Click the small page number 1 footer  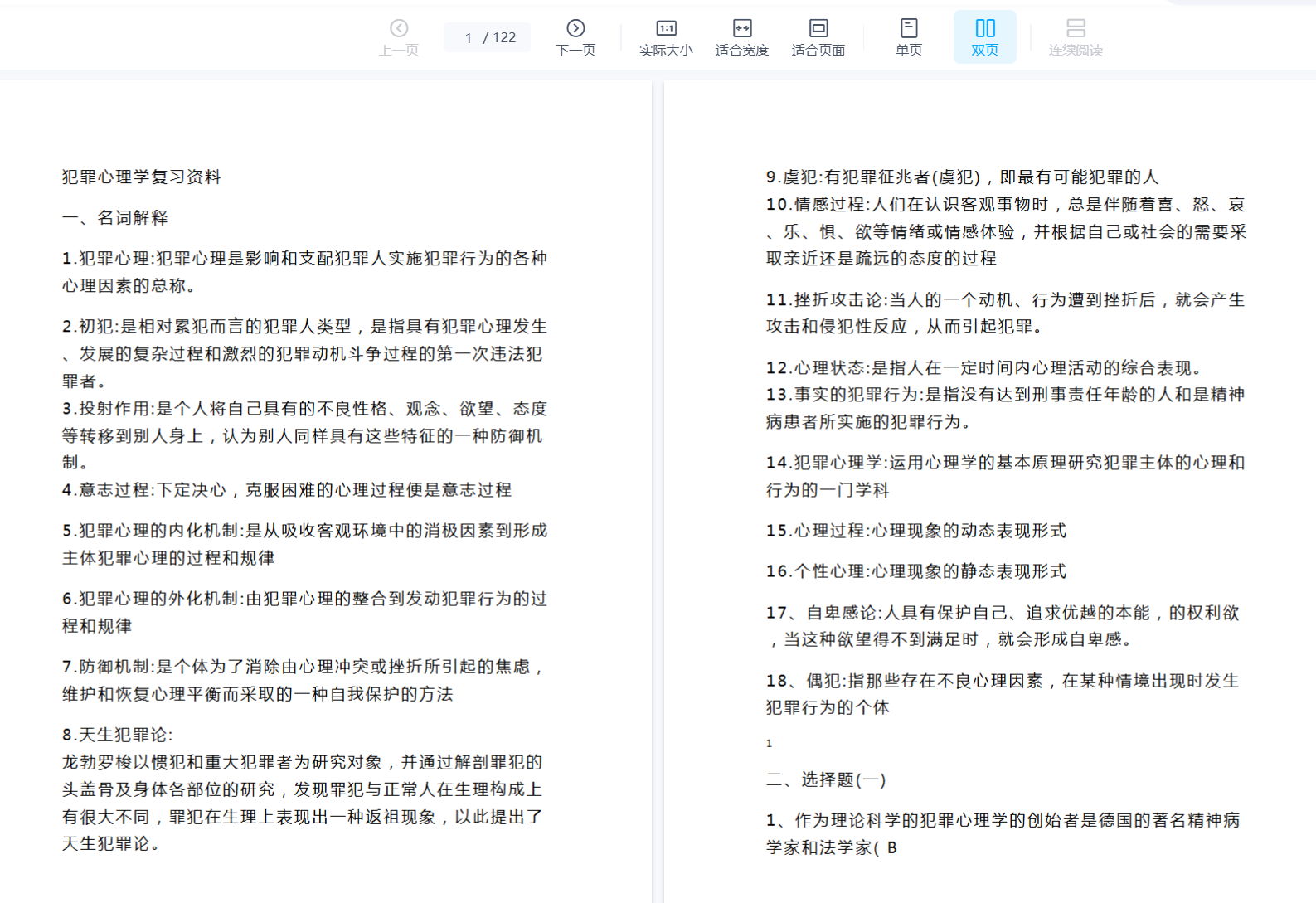[770, 743]
